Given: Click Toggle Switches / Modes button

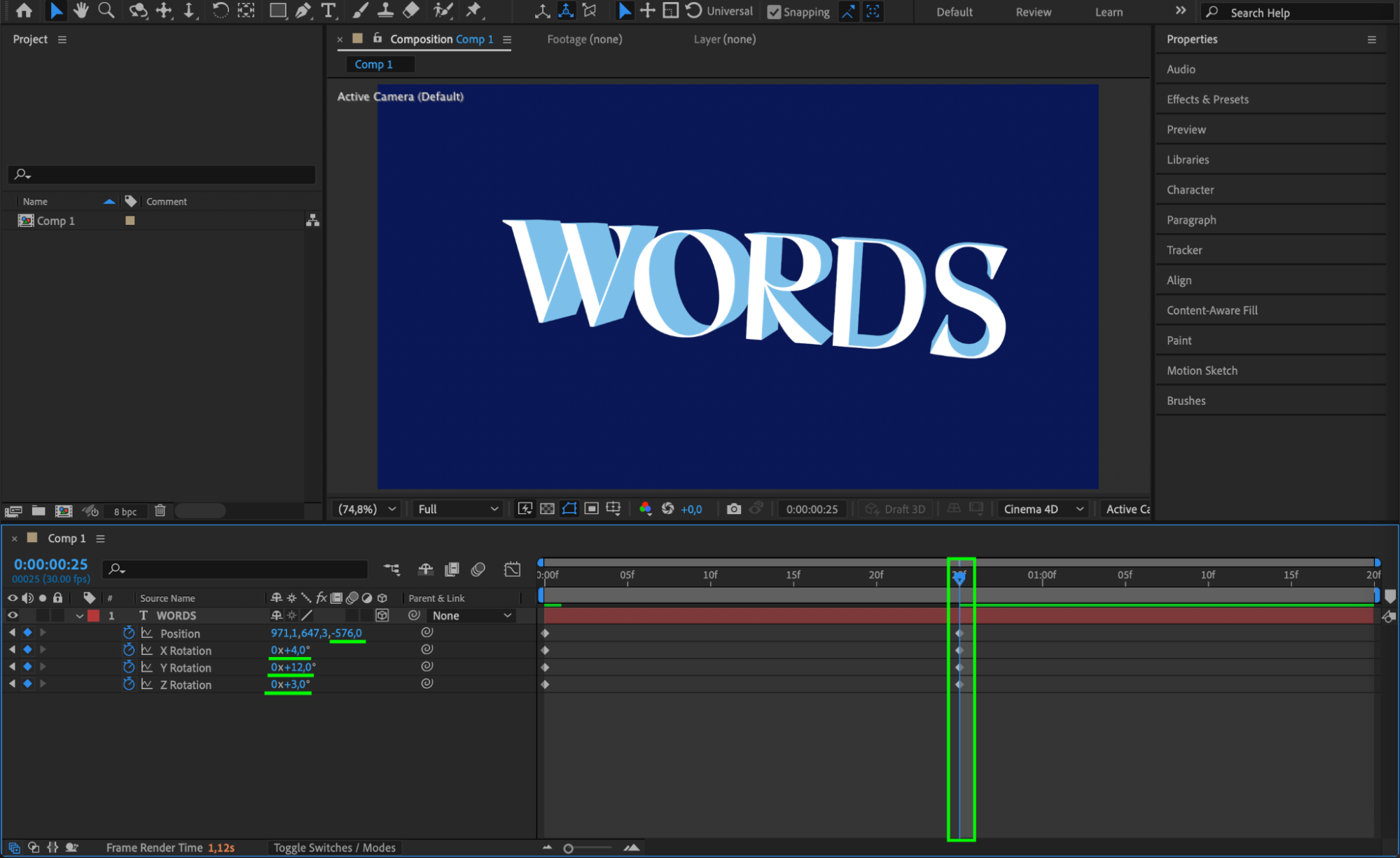Looking at the screenshot, I should 334,847.
